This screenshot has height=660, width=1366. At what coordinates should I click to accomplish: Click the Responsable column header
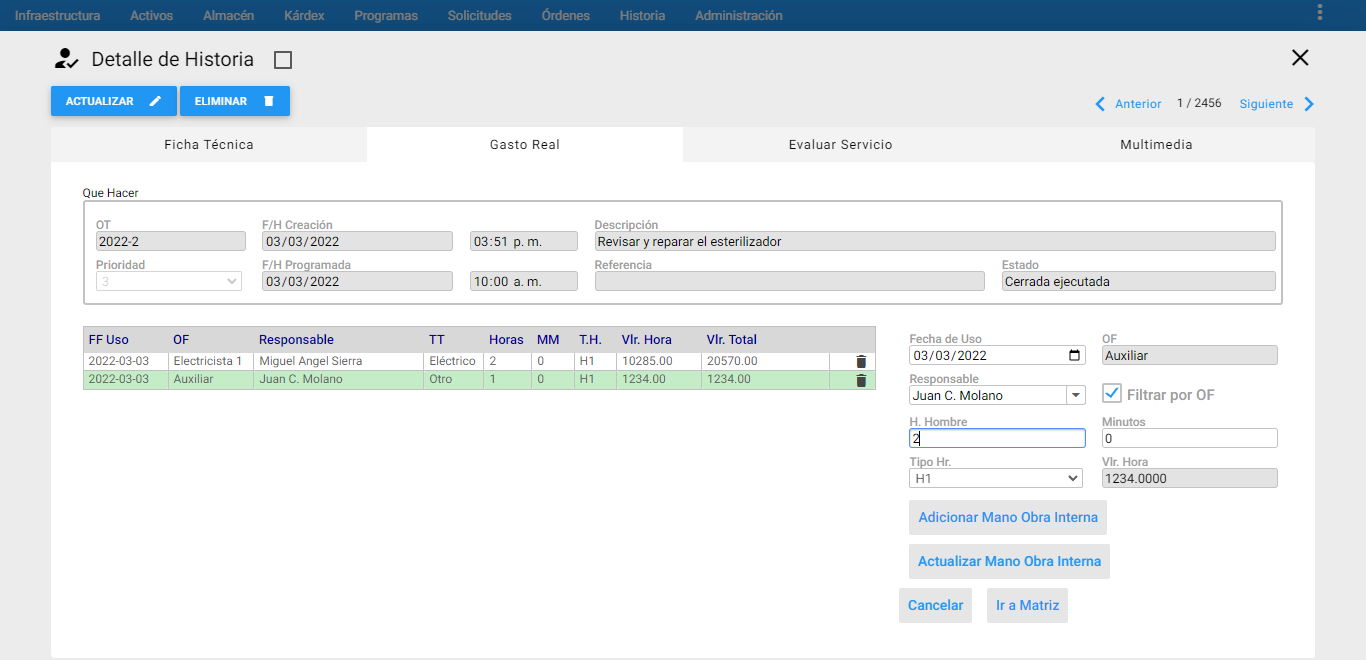coord(296,340)
